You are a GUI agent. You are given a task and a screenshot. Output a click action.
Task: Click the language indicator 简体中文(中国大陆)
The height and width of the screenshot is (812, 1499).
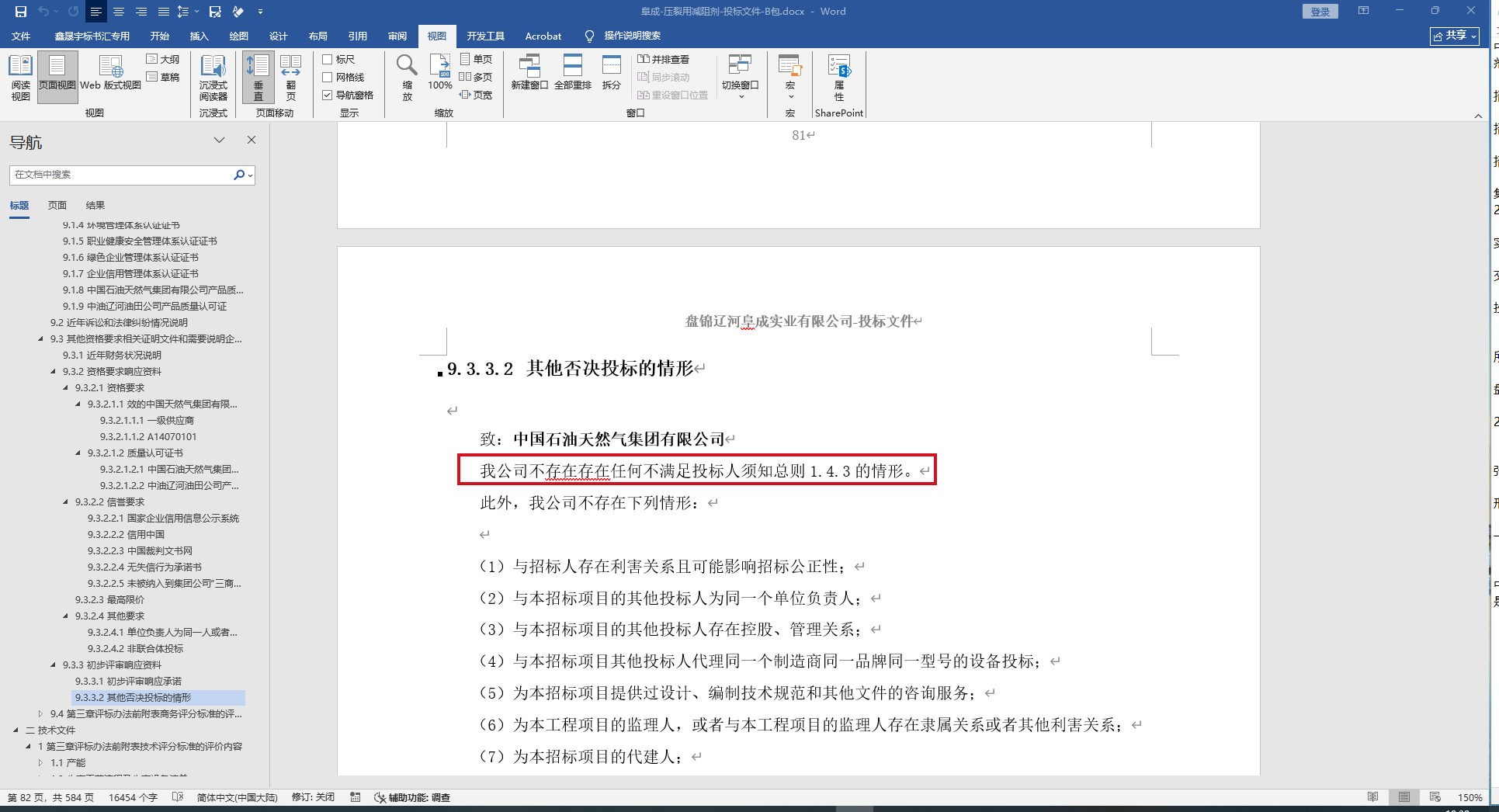237,797
